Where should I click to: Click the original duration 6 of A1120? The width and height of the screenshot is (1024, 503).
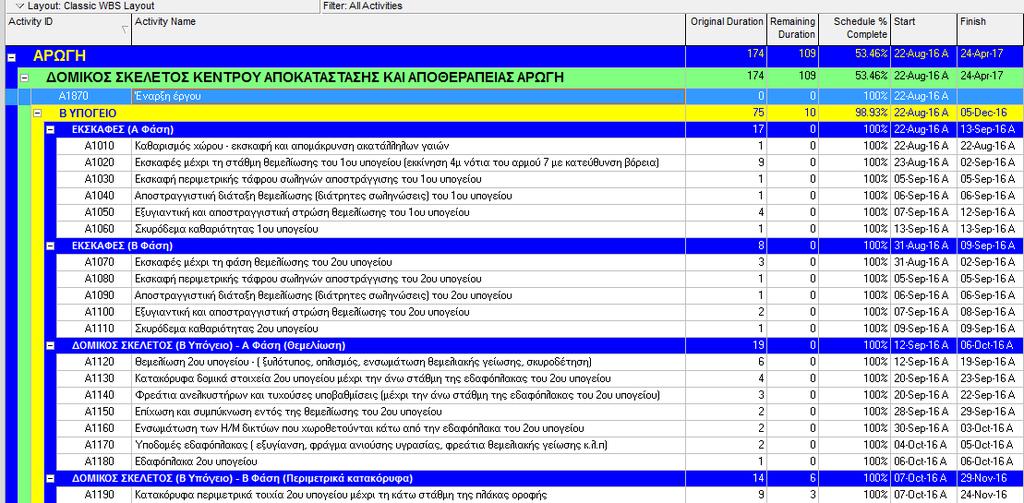pos(760,362)
